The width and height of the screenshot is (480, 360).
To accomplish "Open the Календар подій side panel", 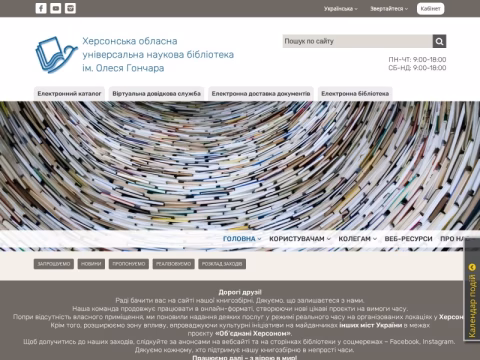I will coord(472,290).
